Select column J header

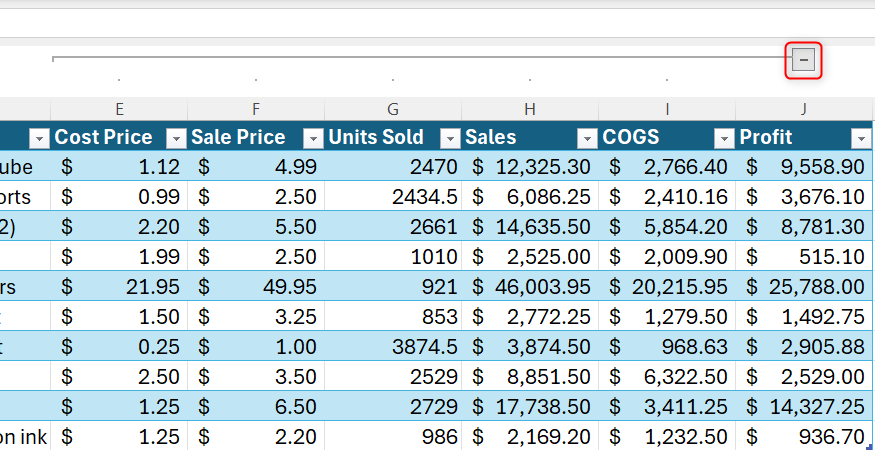804,109
